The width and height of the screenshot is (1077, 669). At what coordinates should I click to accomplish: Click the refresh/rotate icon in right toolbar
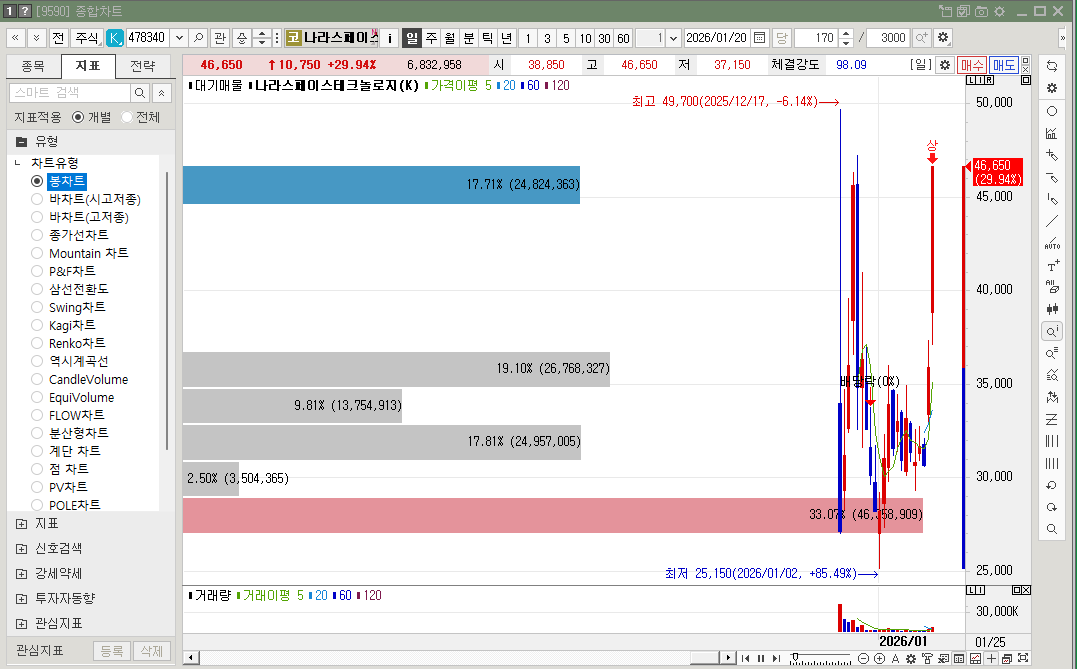coord(1052,66)
